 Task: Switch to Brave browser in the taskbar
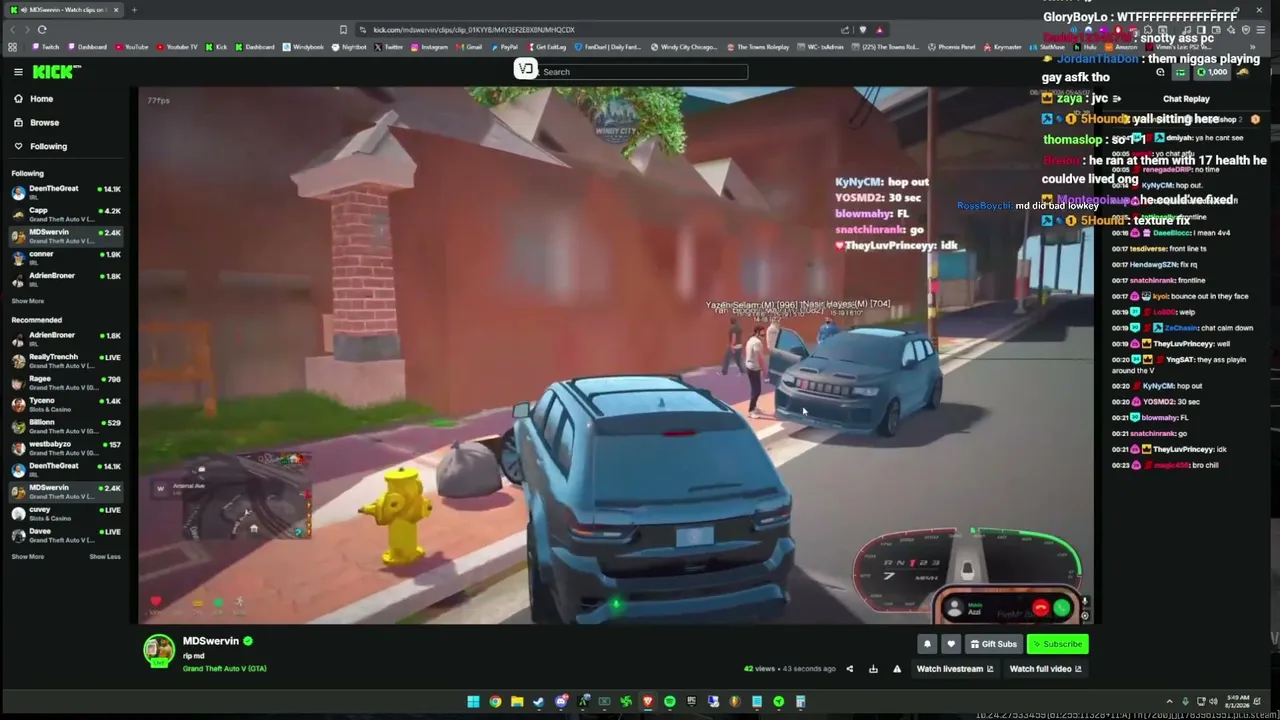648,702
